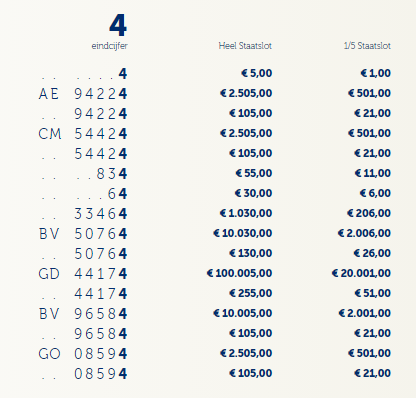416x398 pixels.
Task: Select the € 20.001,00 prize amount
Action: pyautogui.click(x=361, y=273)
